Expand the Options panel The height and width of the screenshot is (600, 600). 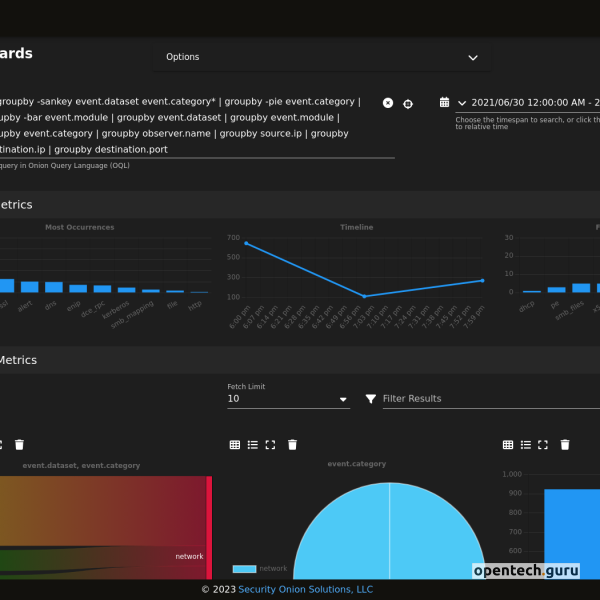tap(473, 57)
